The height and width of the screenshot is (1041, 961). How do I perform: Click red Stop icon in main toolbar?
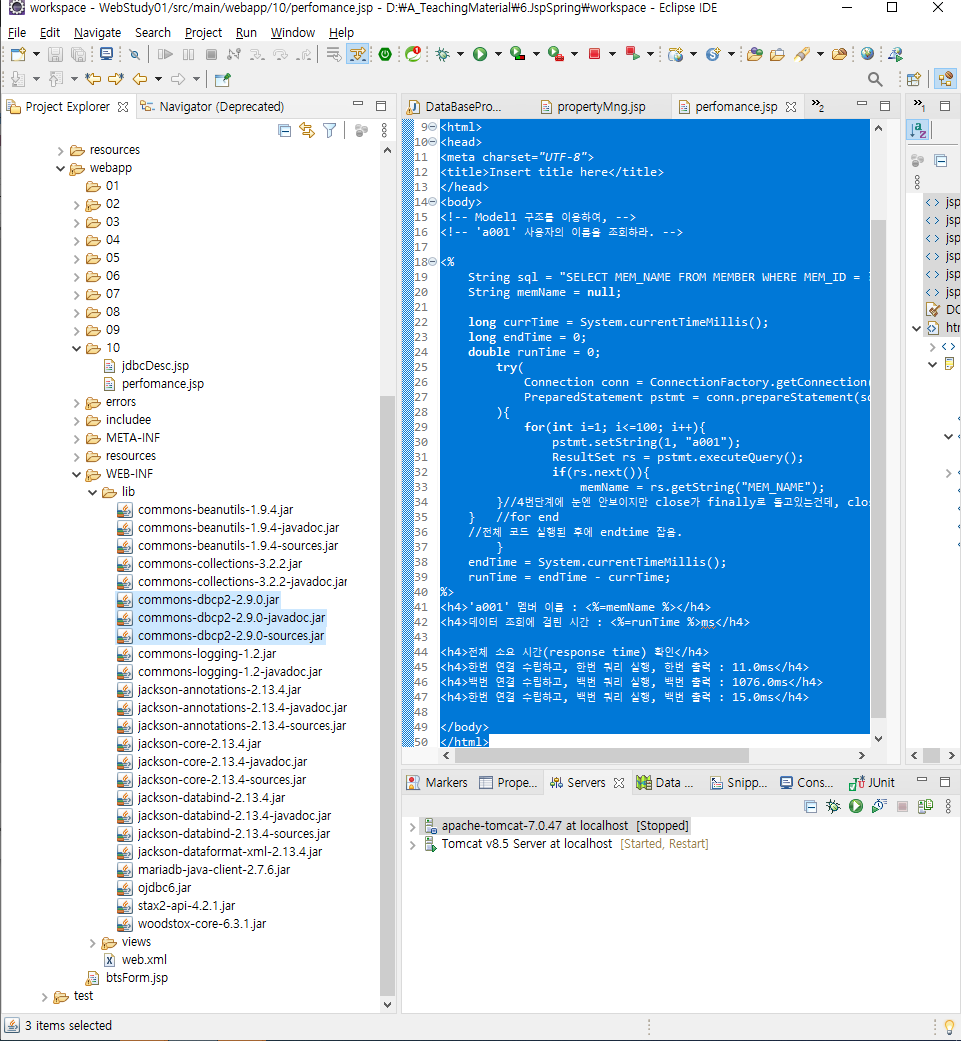(595, 54)
